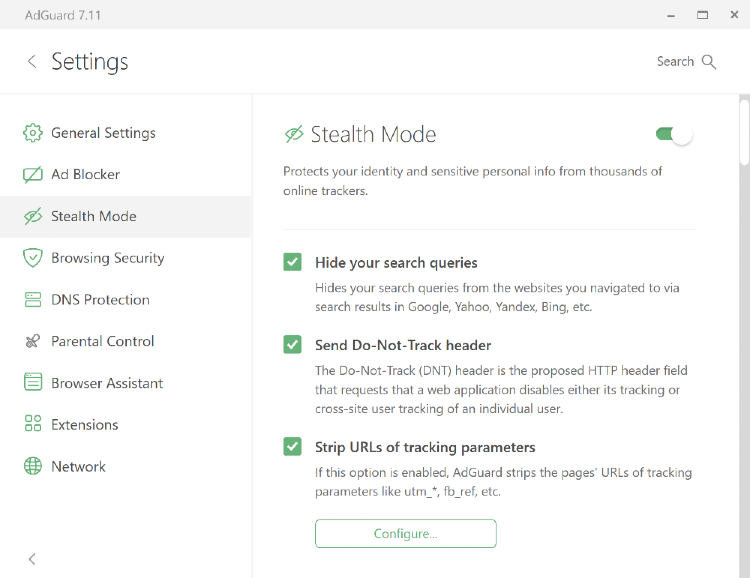Open the Extensions settings section
This screenshot has width=750, height=578.
click(85, 425)
